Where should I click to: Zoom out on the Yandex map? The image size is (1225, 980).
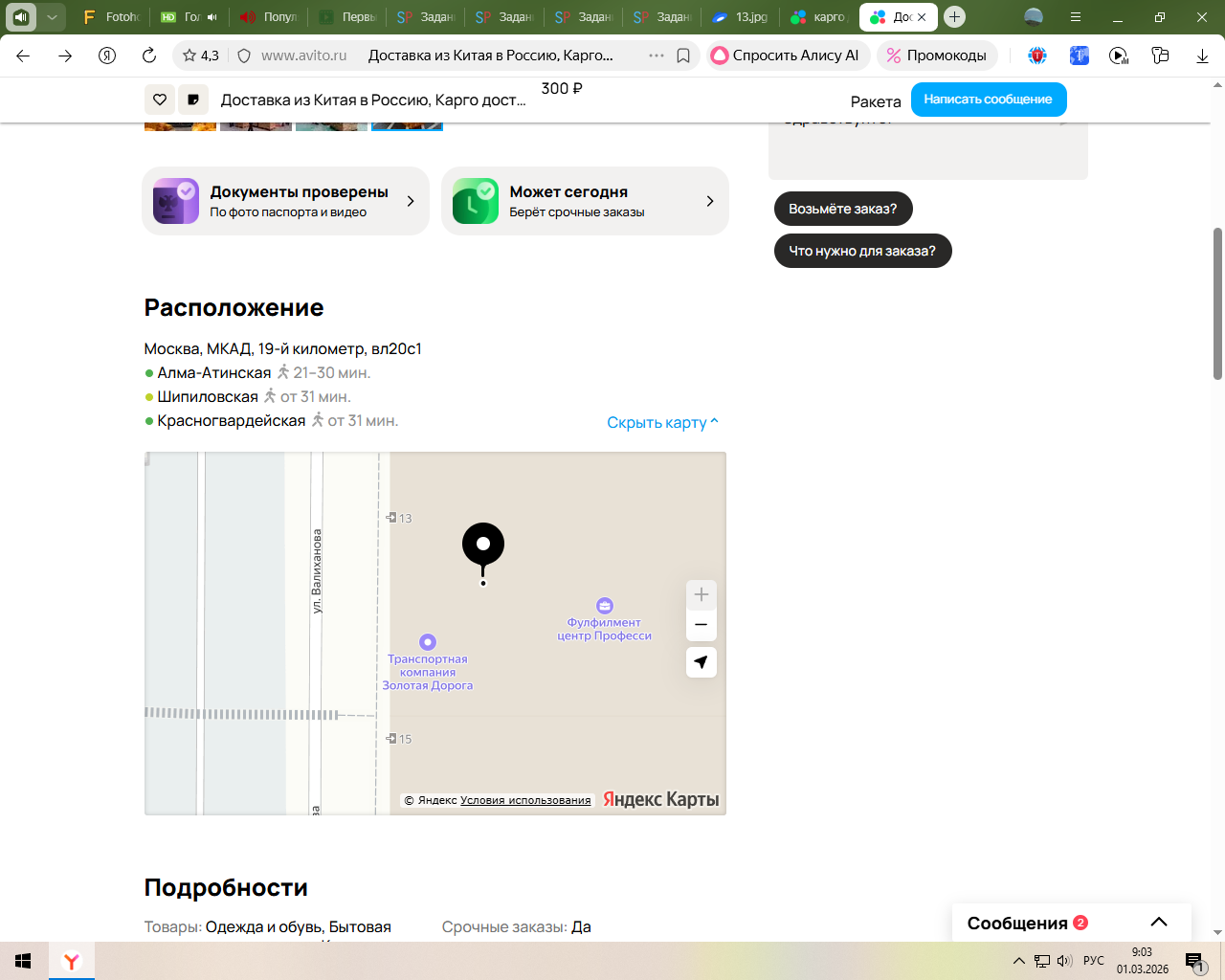click(x=701, y=625)
